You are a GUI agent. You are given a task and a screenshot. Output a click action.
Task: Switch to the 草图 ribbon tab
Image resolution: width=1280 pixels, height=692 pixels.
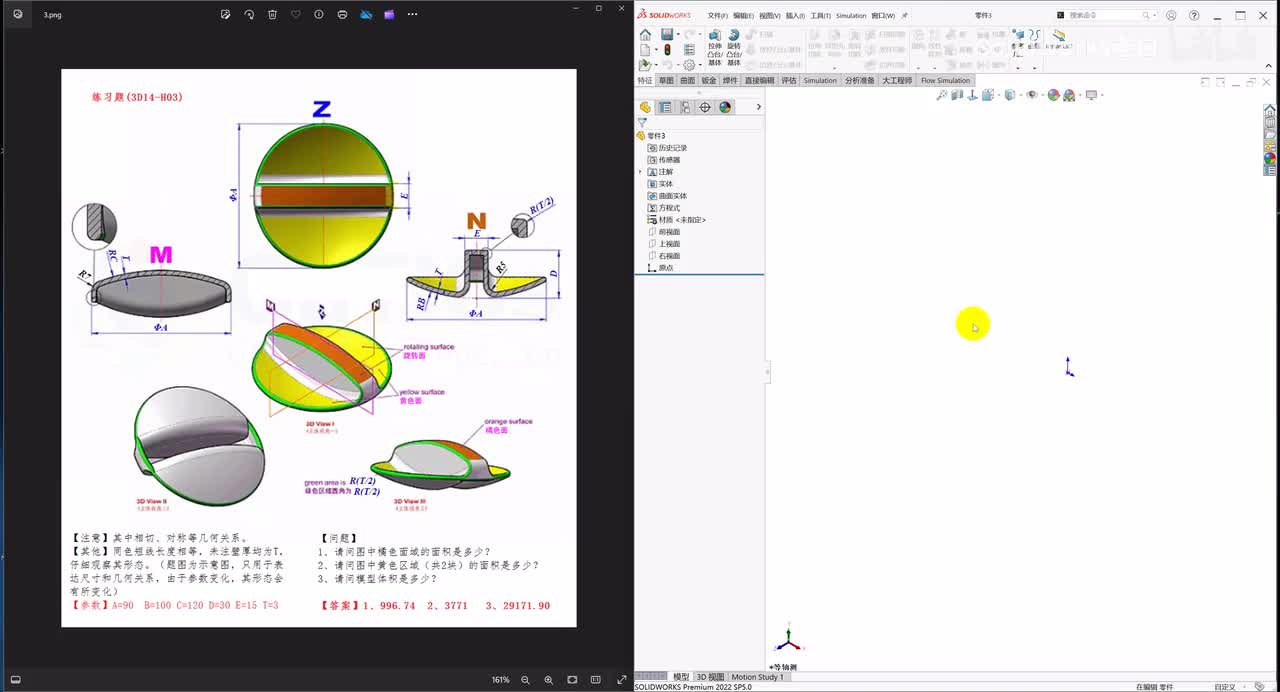(666, 80)
